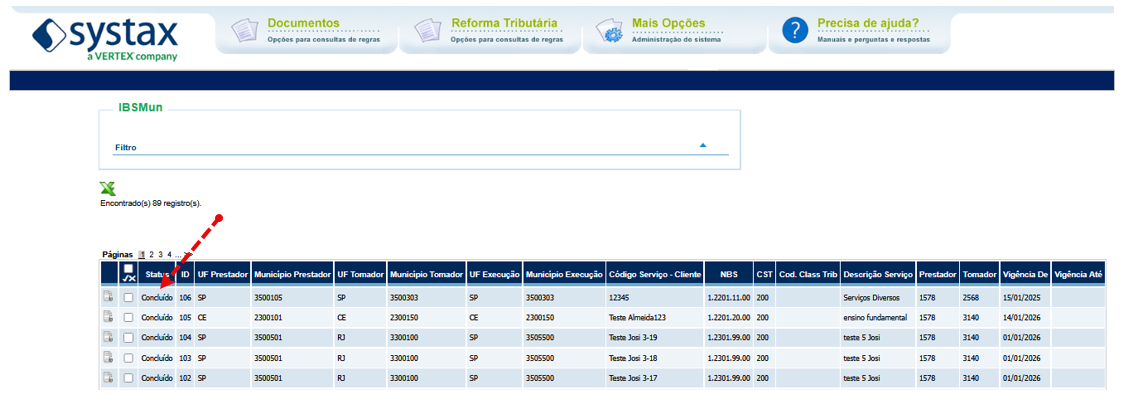This screenshot has width=1127, height=399.
Task: Click the CST column header
Action: click(x=764, y=275)
